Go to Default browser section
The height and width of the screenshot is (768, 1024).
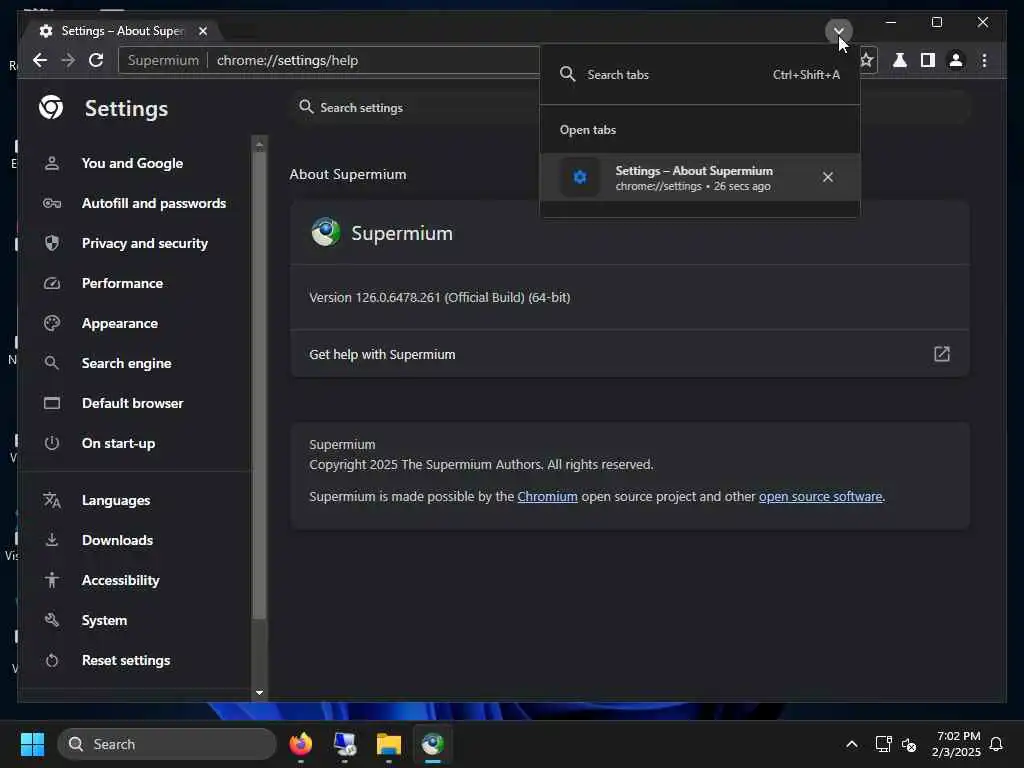click(133, 403)
